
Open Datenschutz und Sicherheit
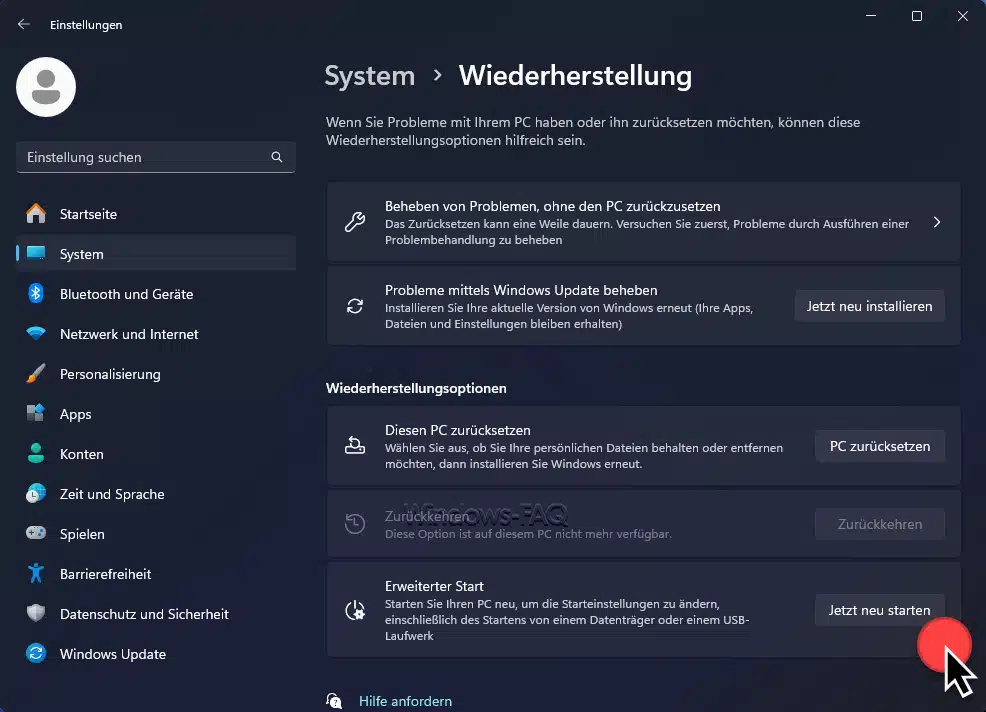pyautogui.click(x=156, y=614)
